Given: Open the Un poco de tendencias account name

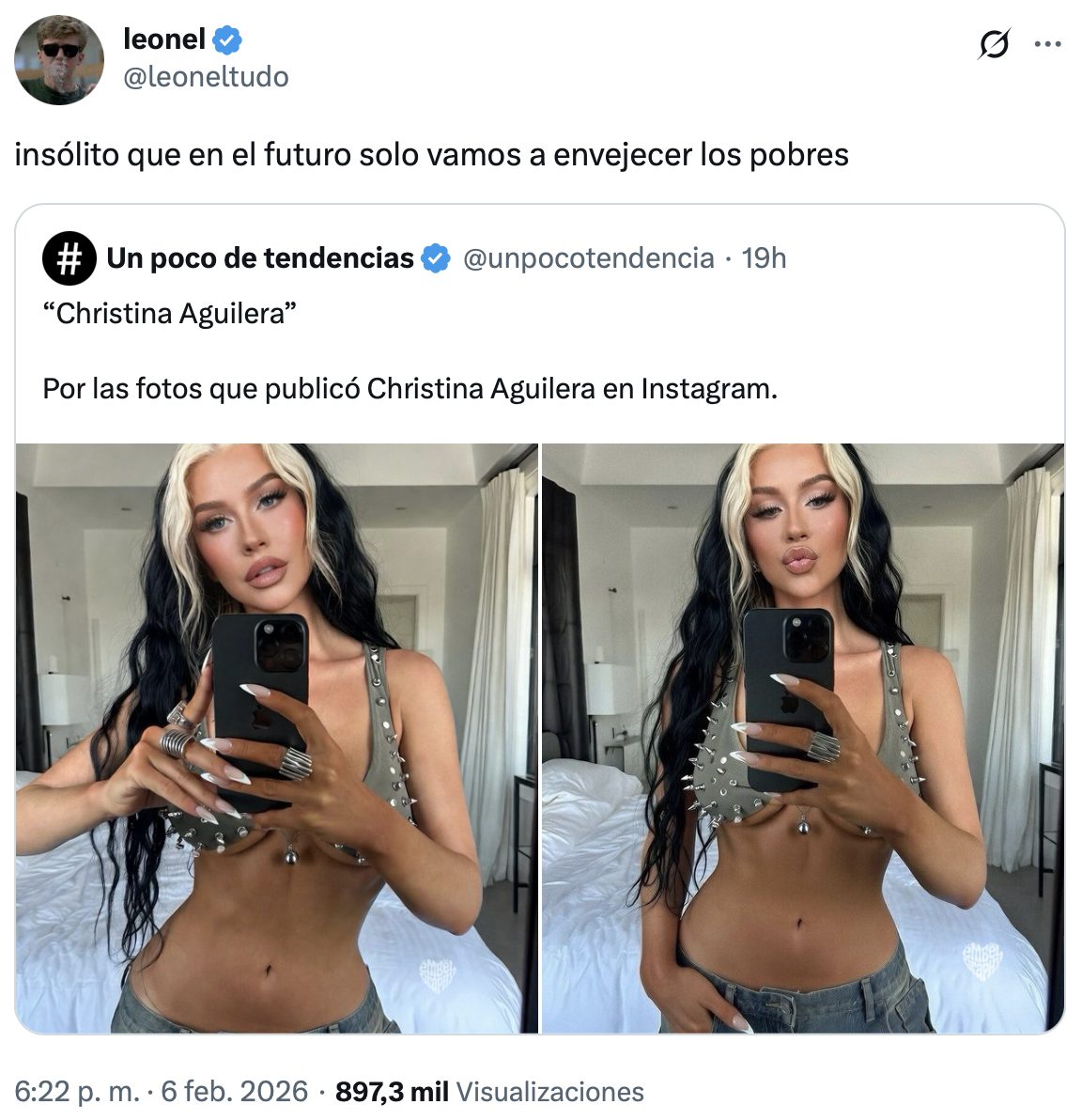Looking at the screenshot, I should coord(260,257).
